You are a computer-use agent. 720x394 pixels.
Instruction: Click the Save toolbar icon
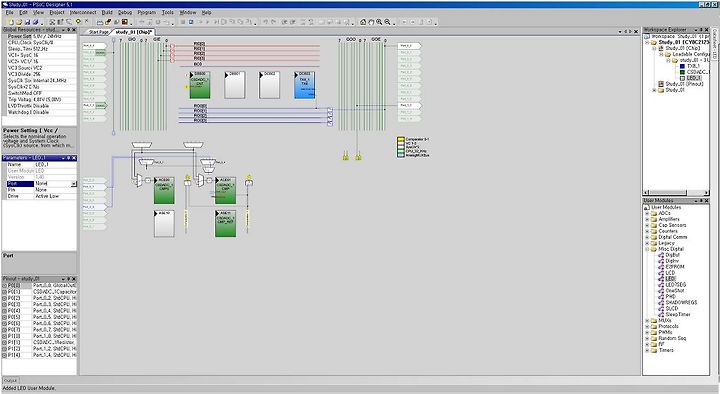click(27, 22)
